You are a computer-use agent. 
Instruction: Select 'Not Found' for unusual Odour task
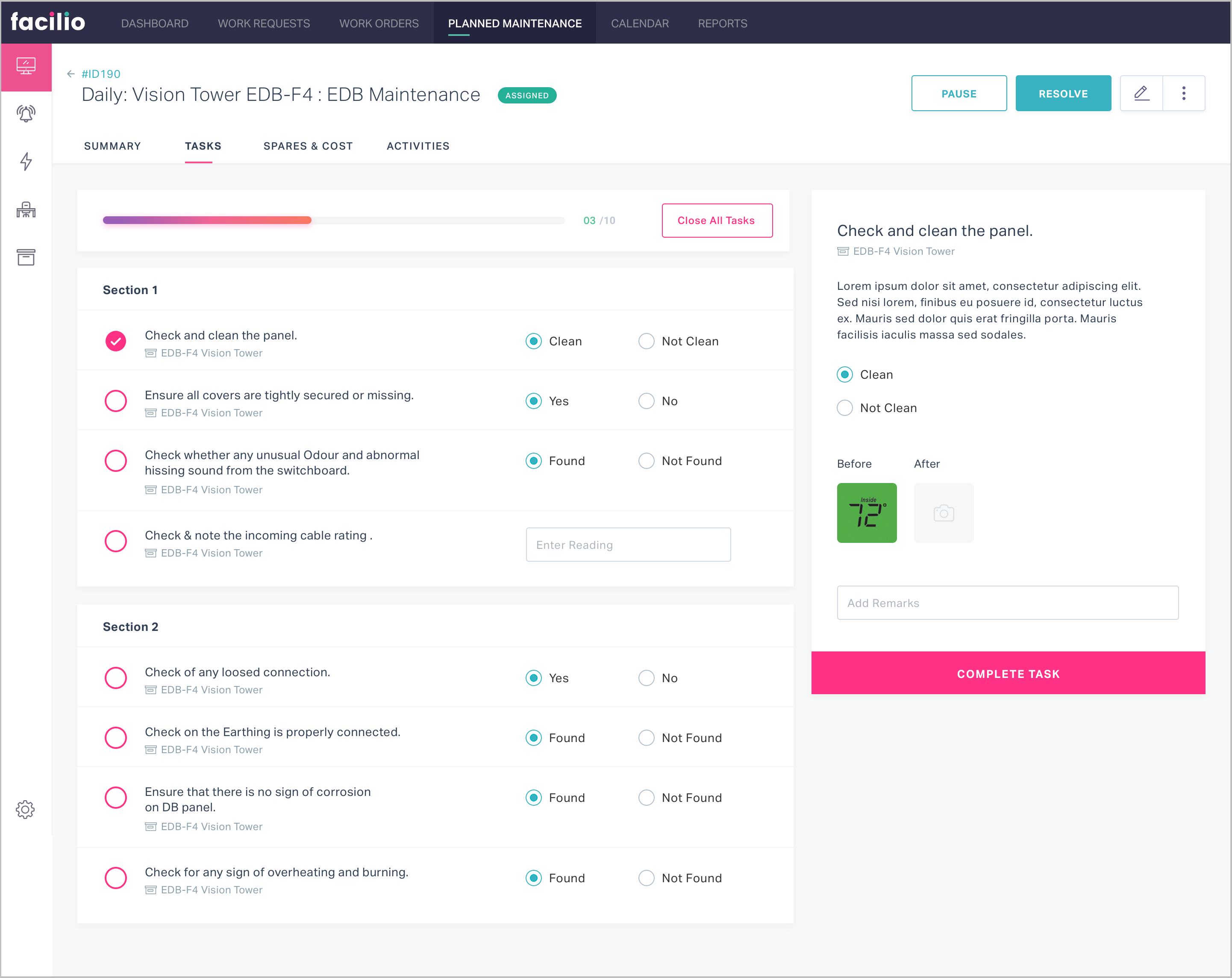pos(646,461)
